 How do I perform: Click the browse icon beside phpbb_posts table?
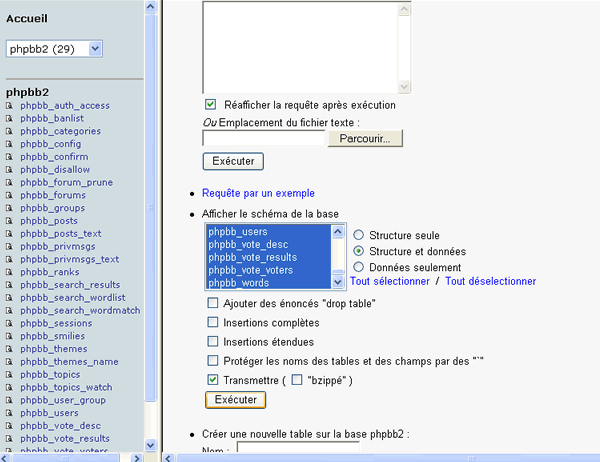point(9,221)
